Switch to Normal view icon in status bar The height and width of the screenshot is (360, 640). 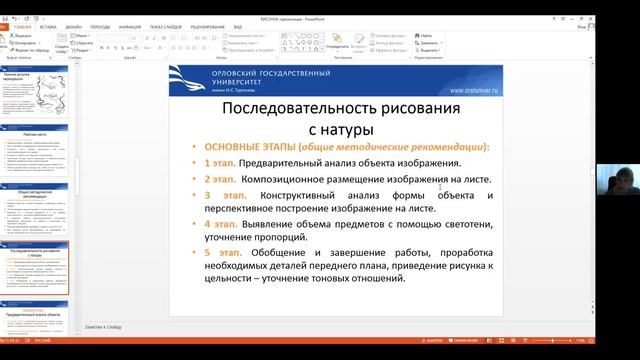[489, 340]
